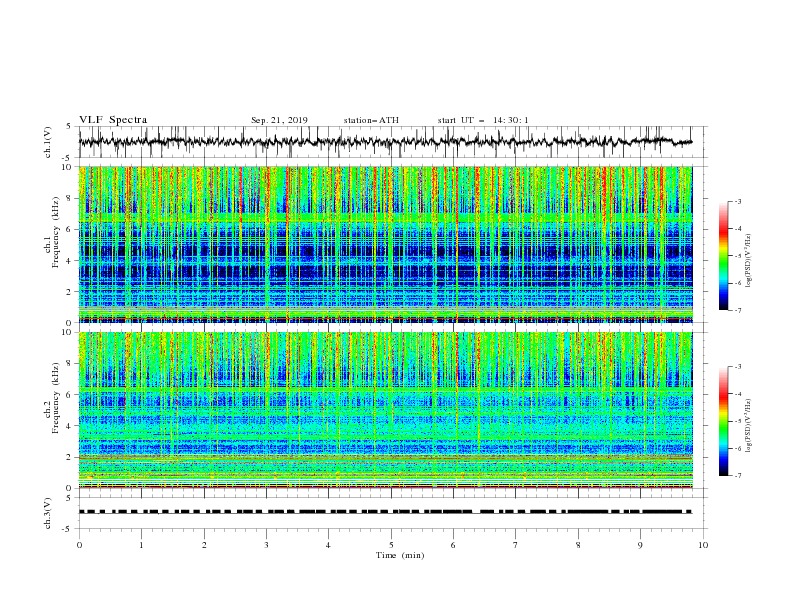This screenshot has height=612, width=792.
Task: Click the "-5" tick of ch.3(V) axis
Action: (68, 529)
